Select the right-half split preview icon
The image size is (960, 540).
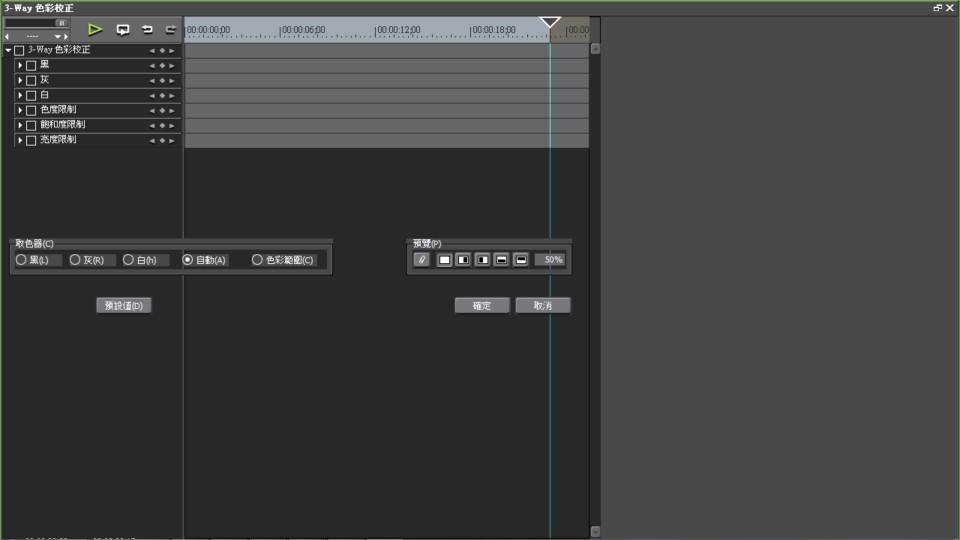click(464, 260)
